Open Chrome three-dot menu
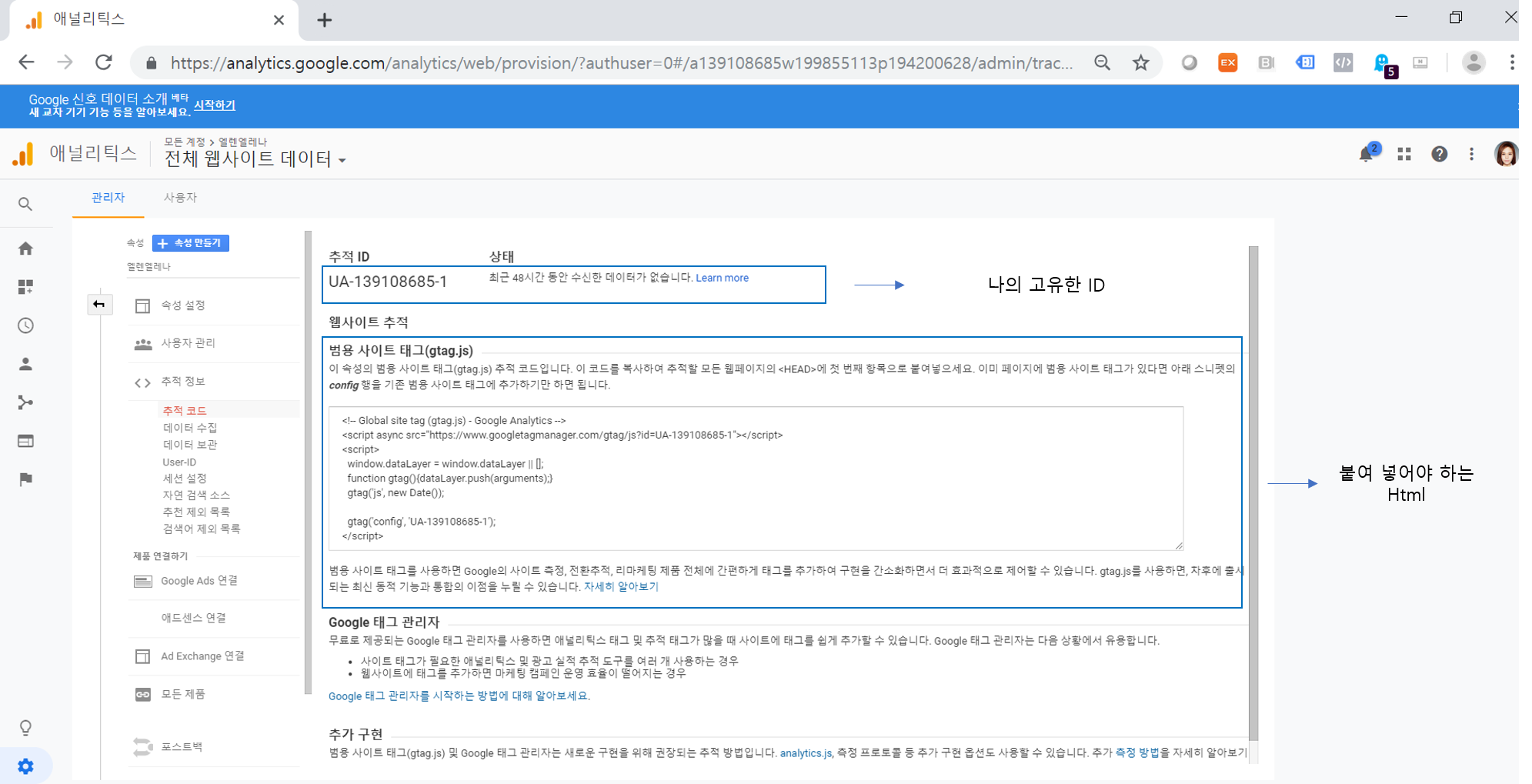Screen dimensions: 1532x784 tap(1512, 62)
